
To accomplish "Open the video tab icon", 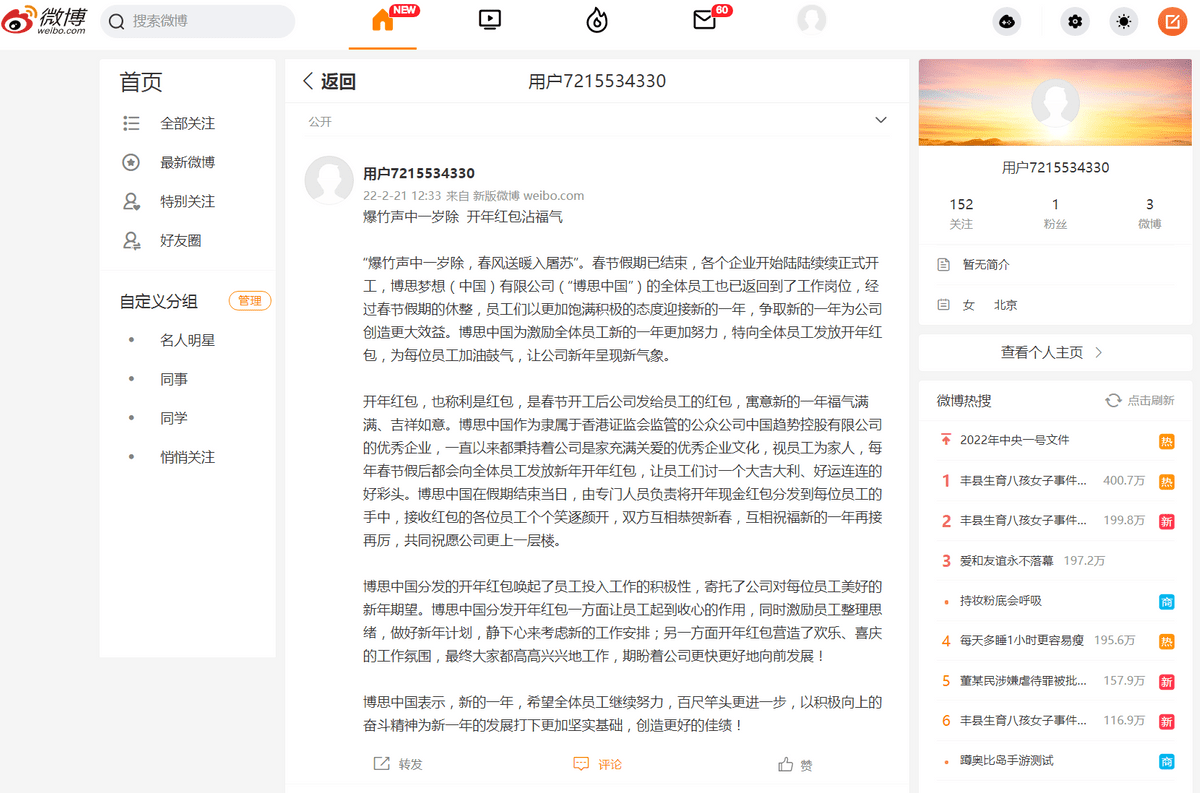I will coord(490,19).
